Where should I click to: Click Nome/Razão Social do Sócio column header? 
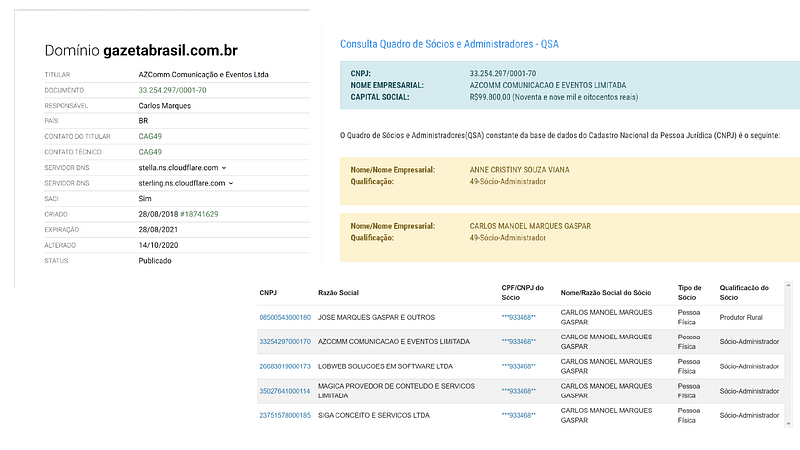coord(606,293)
